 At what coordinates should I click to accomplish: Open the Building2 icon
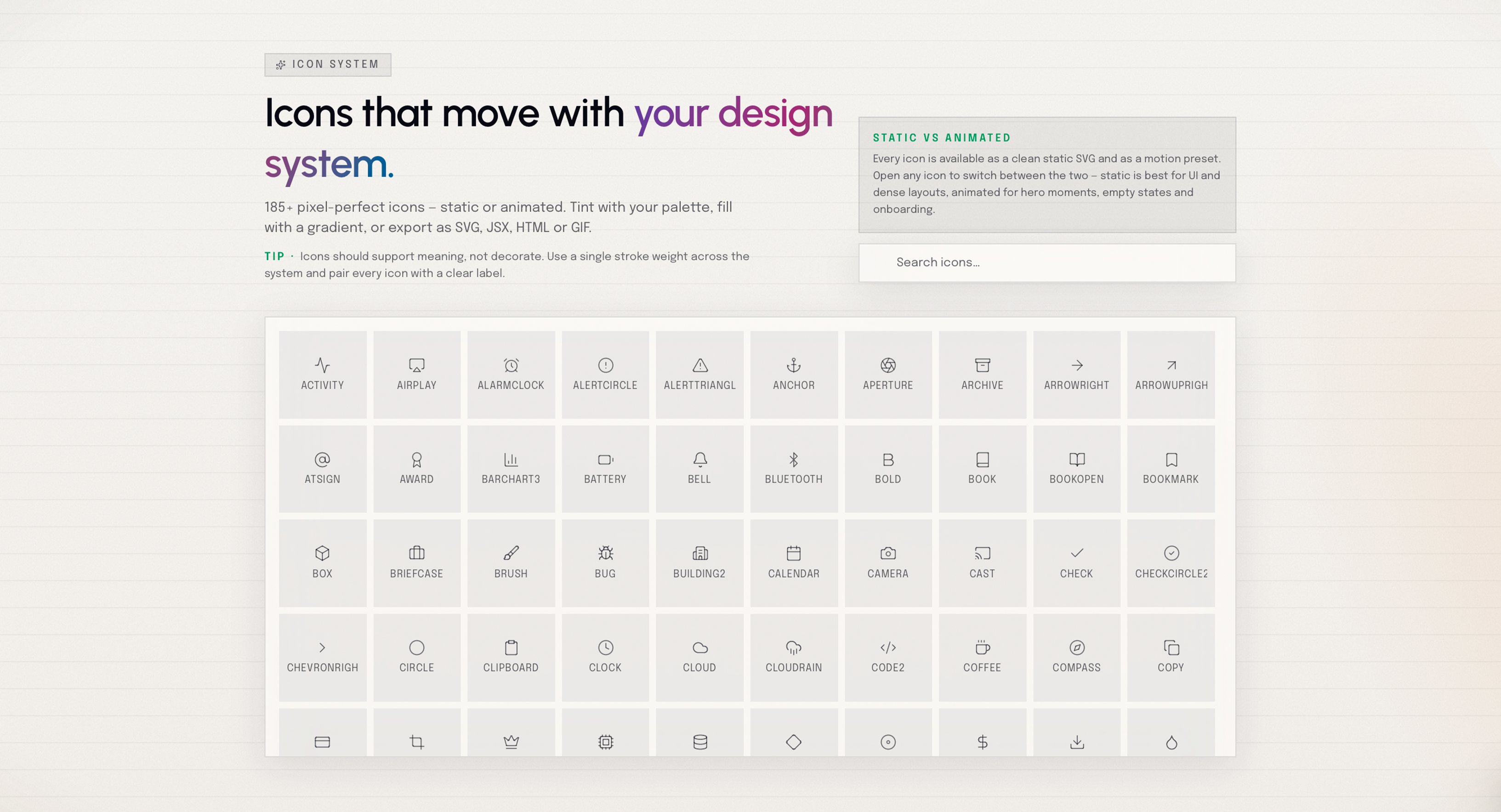(700, 563)
